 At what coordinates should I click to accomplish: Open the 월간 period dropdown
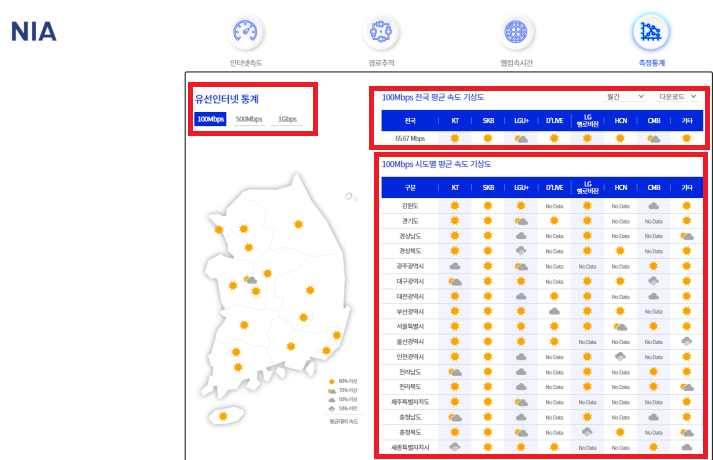pos(626,97)
